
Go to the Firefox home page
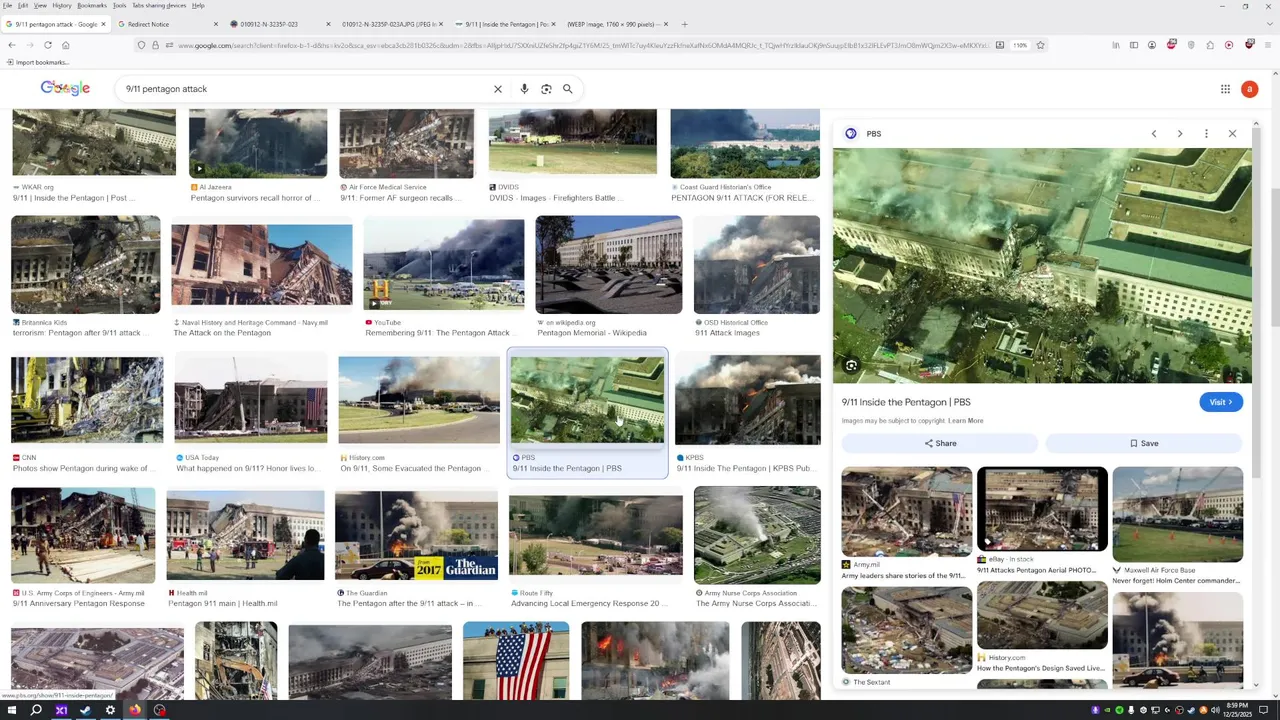click(65, 45)
